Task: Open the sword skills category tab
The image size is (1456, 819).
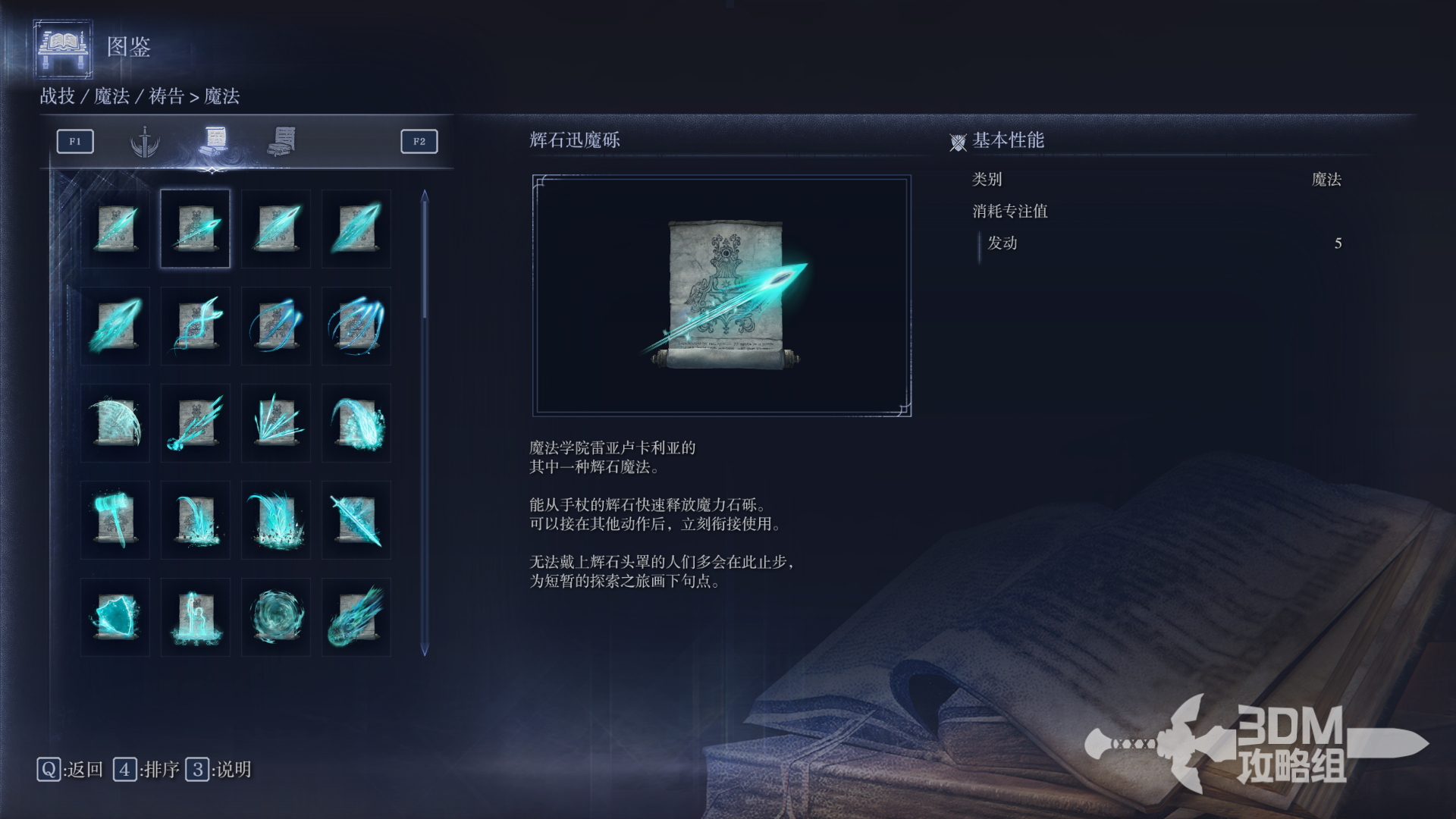Action: coord(144,142)
